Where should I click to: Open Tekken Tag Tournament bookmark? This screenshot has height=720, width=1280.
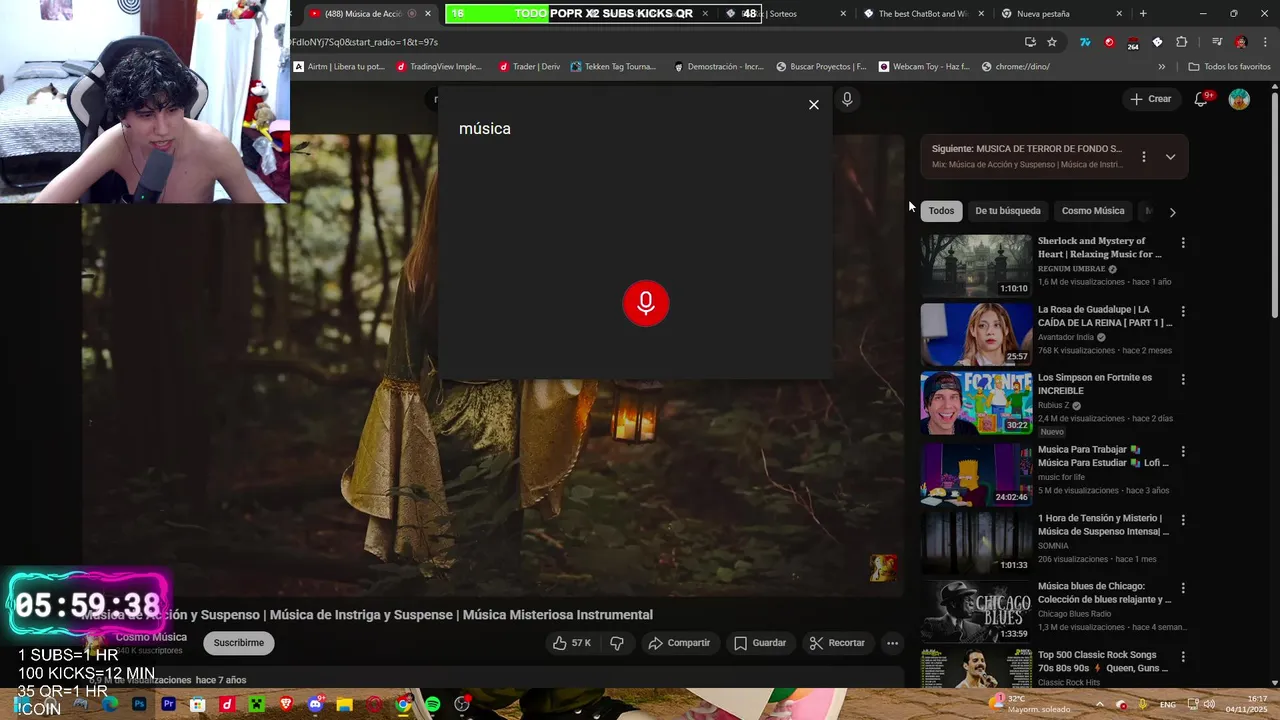(x=613, y=67)
